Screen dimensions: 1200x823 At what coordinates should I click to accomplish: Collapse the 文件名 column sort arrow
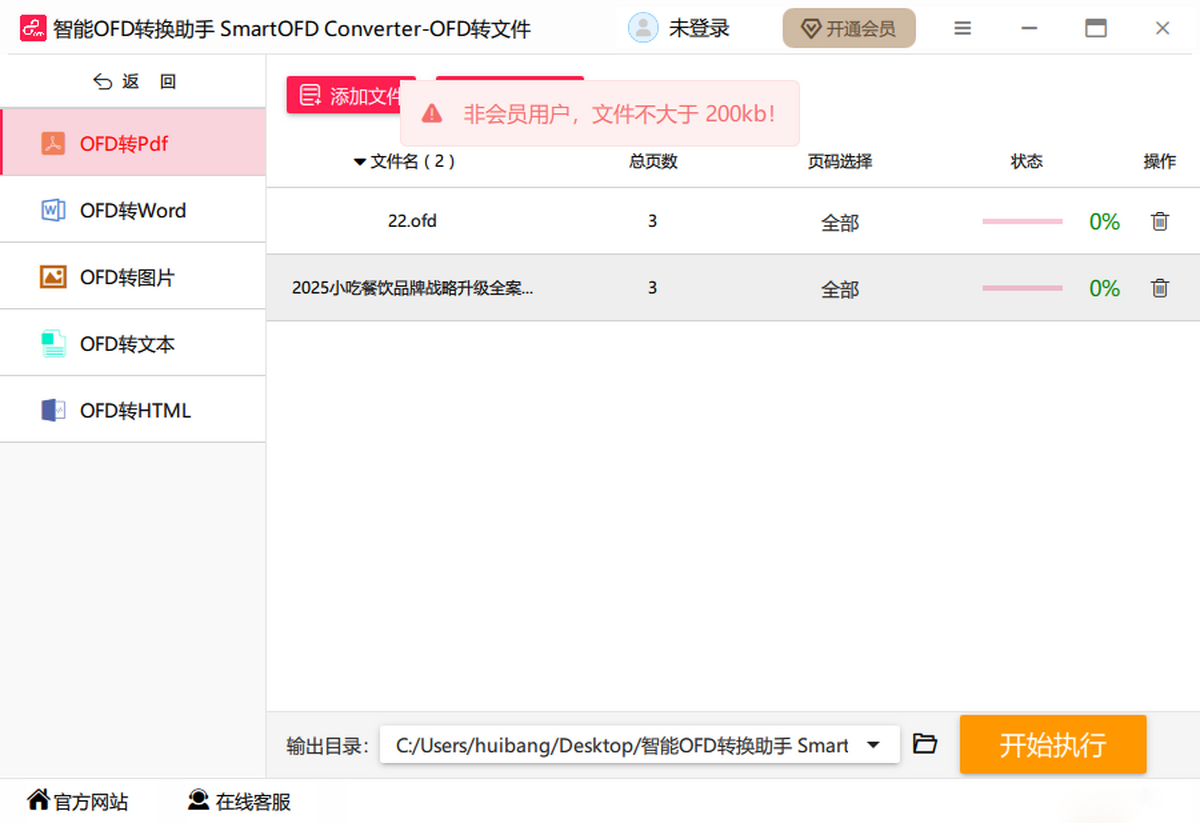(360, 162)
